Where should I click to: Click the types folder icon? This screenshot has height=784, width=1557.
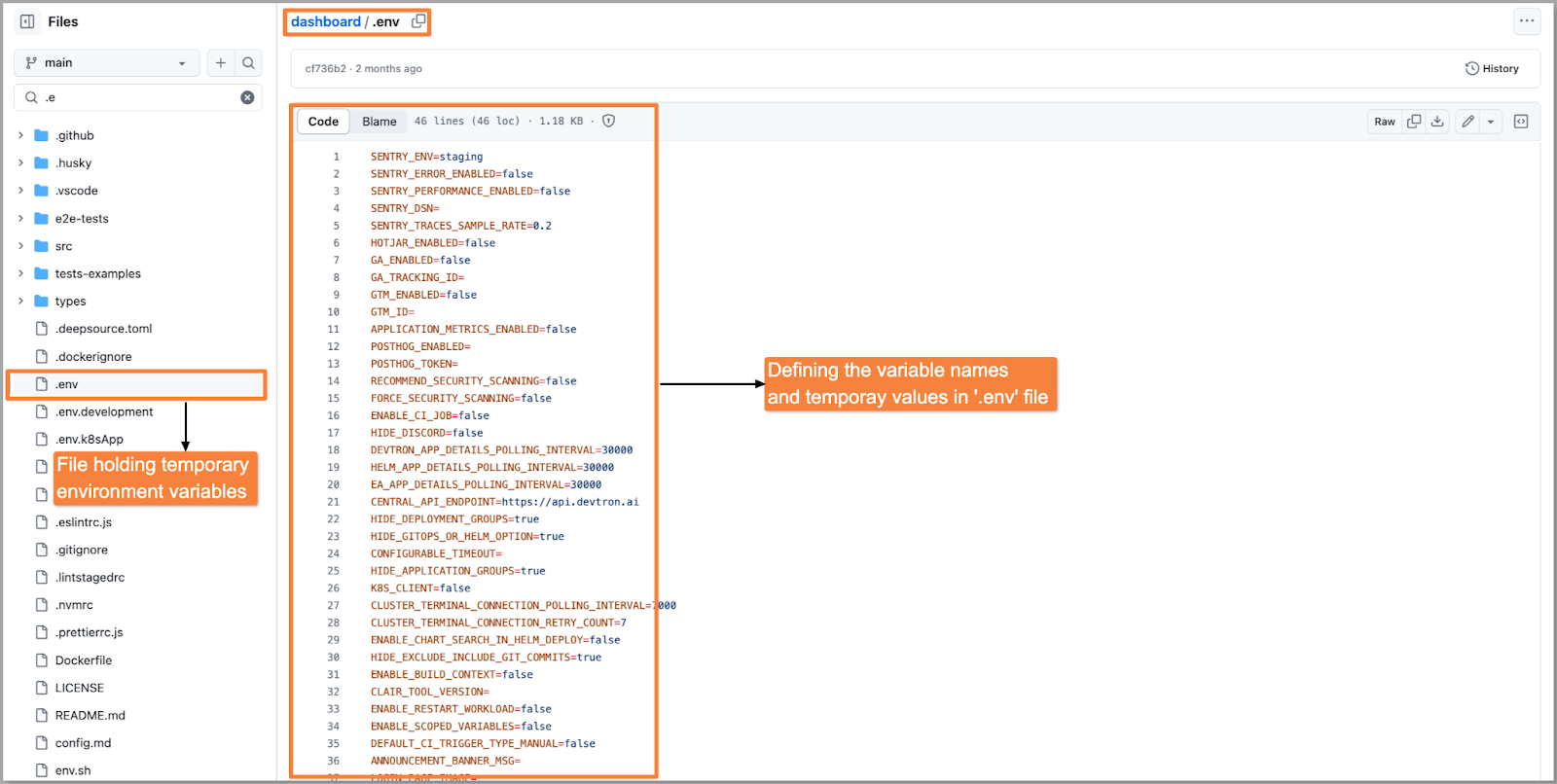[x=41, y=302]
